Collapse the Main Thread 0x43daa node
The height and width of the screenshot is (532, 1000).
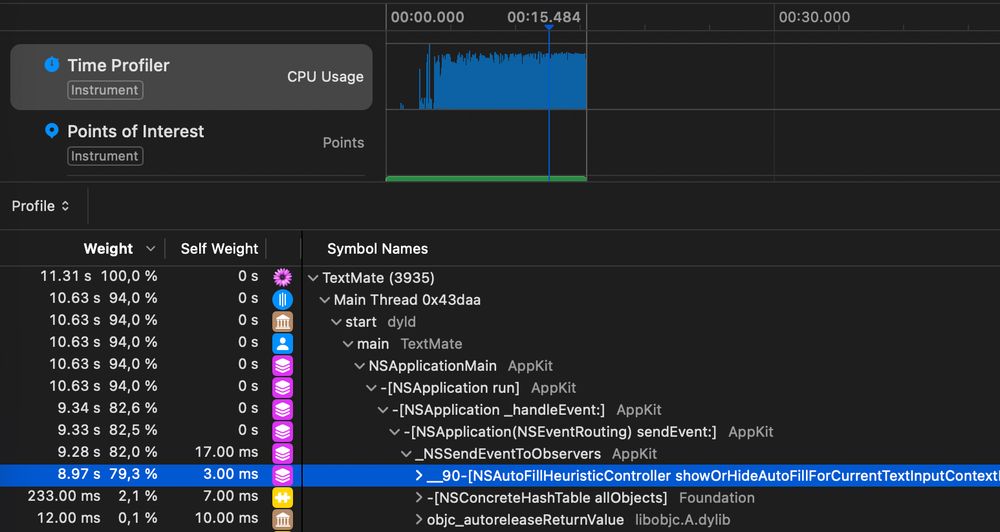pos(325,300)
